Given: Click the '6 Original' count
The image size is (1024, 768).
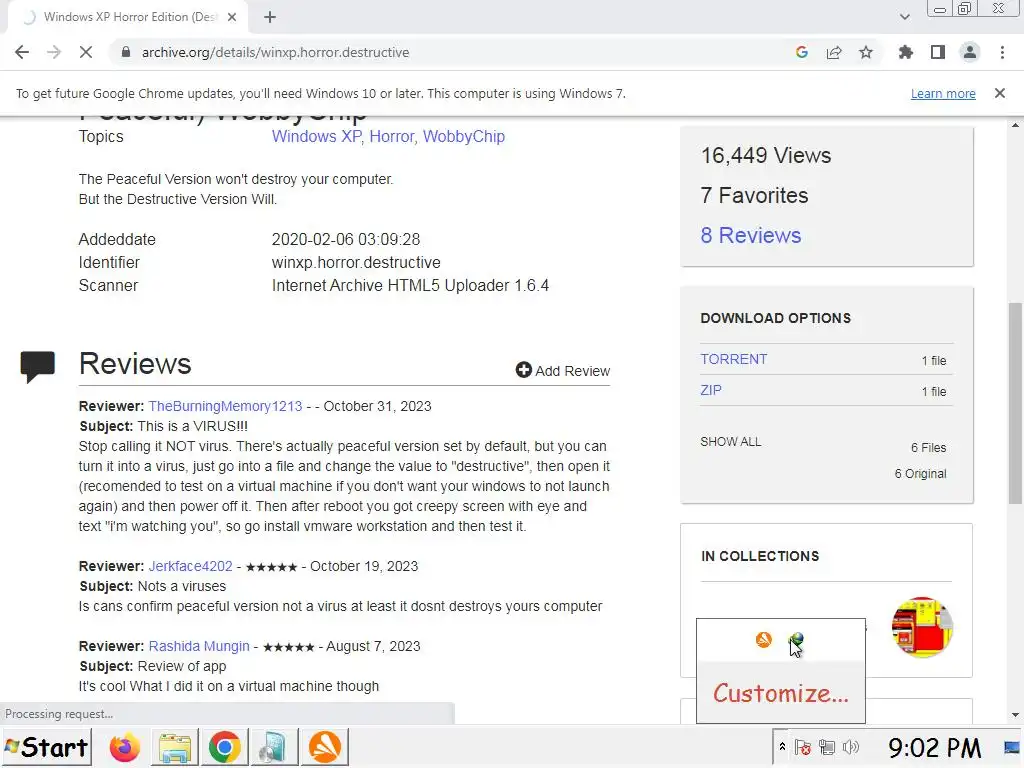Looking at the screenshot, I should (920, 473).
